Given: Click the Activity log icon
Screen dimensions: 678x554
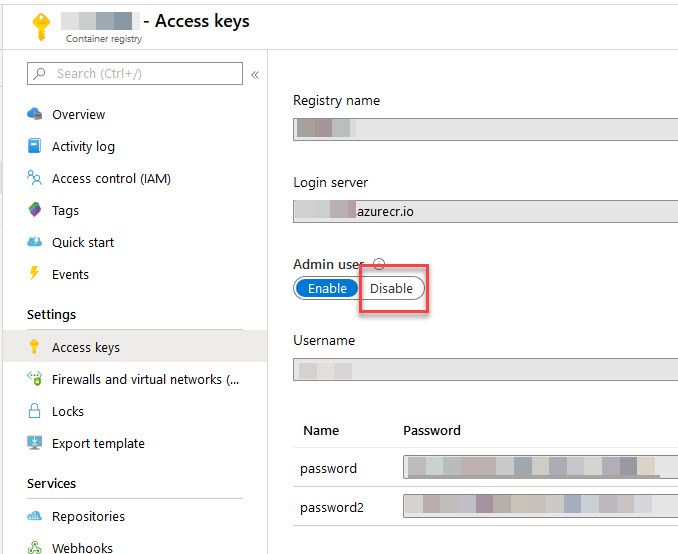Looking at the screenshot, I should click(35, 146).
